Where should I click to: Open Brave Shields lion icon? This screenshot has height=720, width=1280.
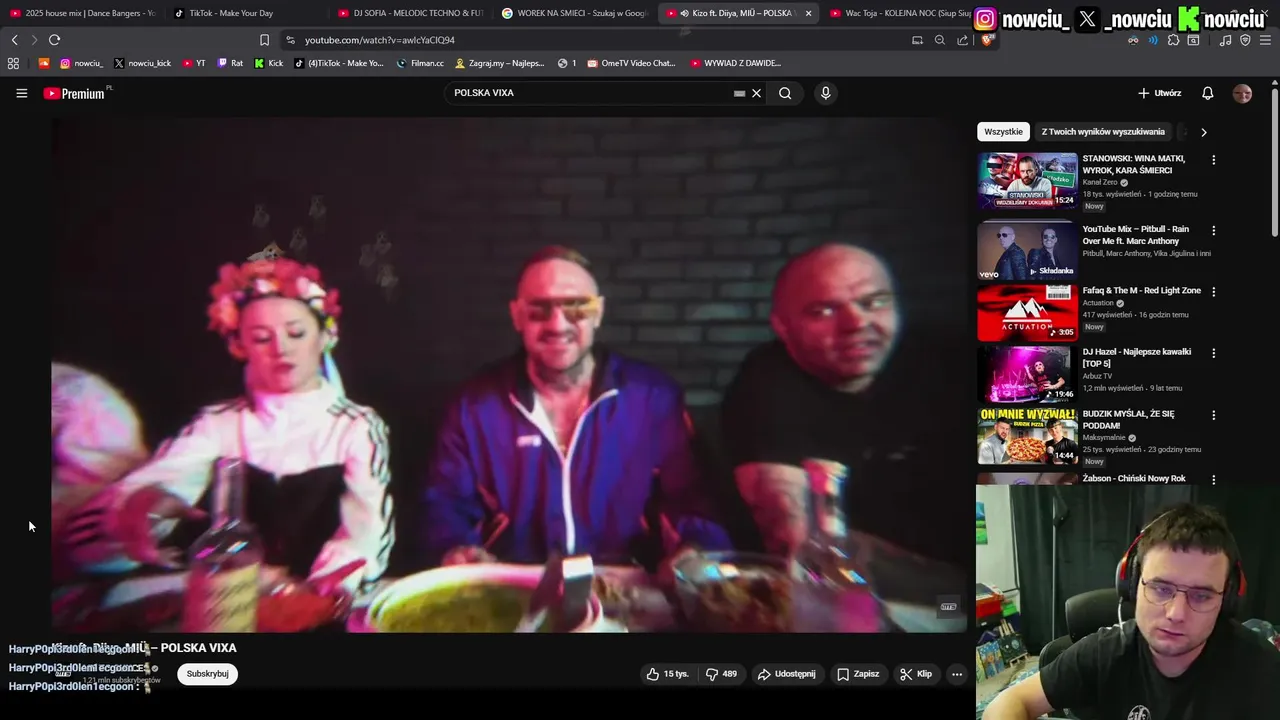coord(986,40)
